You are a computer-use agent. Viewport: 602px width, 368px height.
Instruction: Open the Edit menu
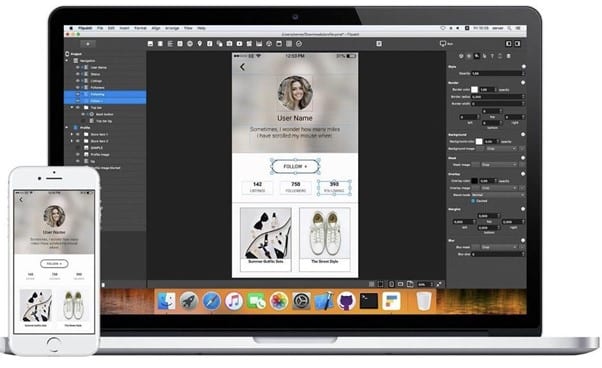pyautogui.click(x=111, y=28)
